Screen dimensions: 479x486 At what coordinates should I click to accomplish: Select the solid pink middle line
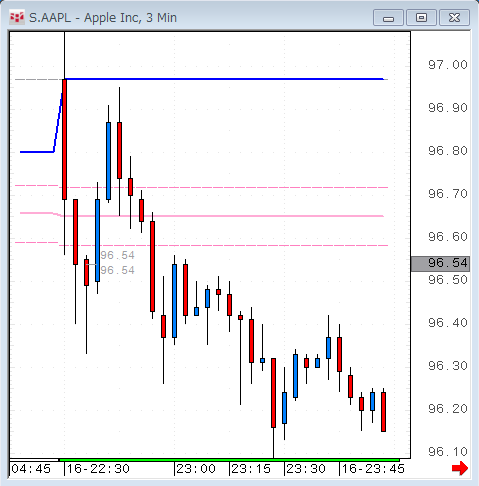(x=223, y=216)
